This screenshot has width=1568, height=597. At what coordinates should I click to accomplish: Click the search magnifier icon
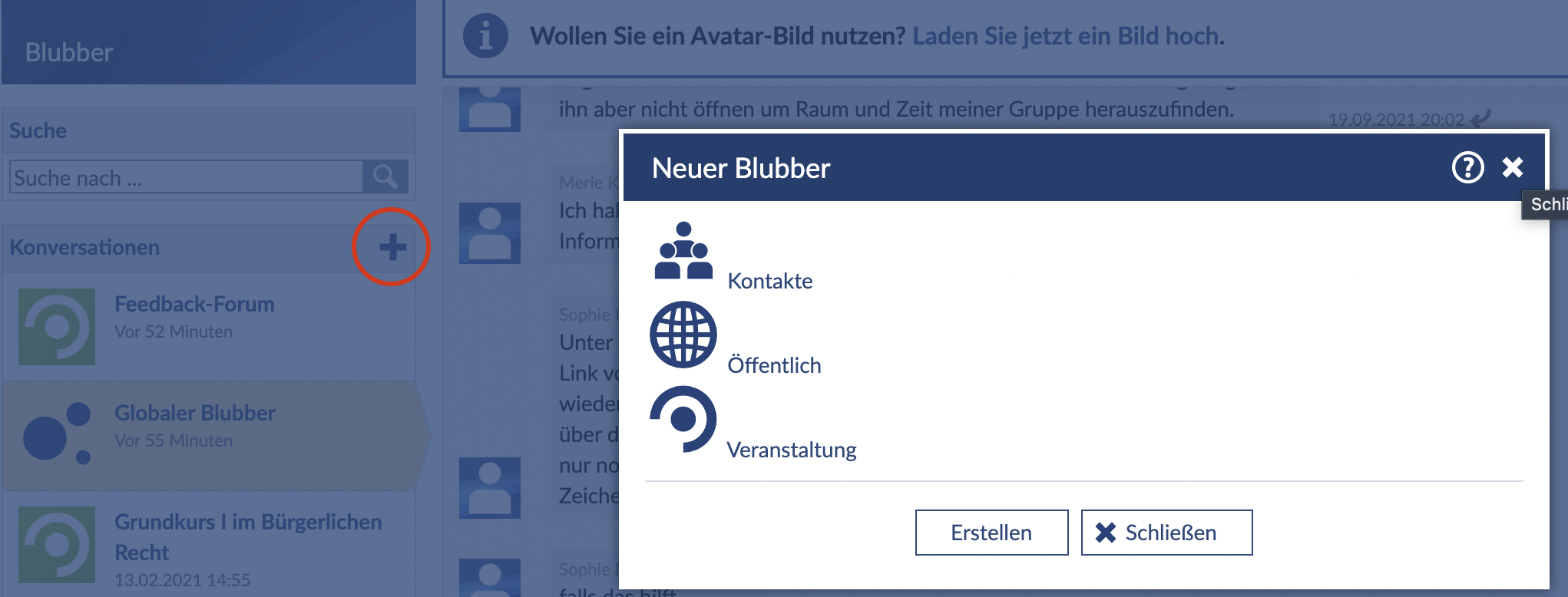[385, 177]
